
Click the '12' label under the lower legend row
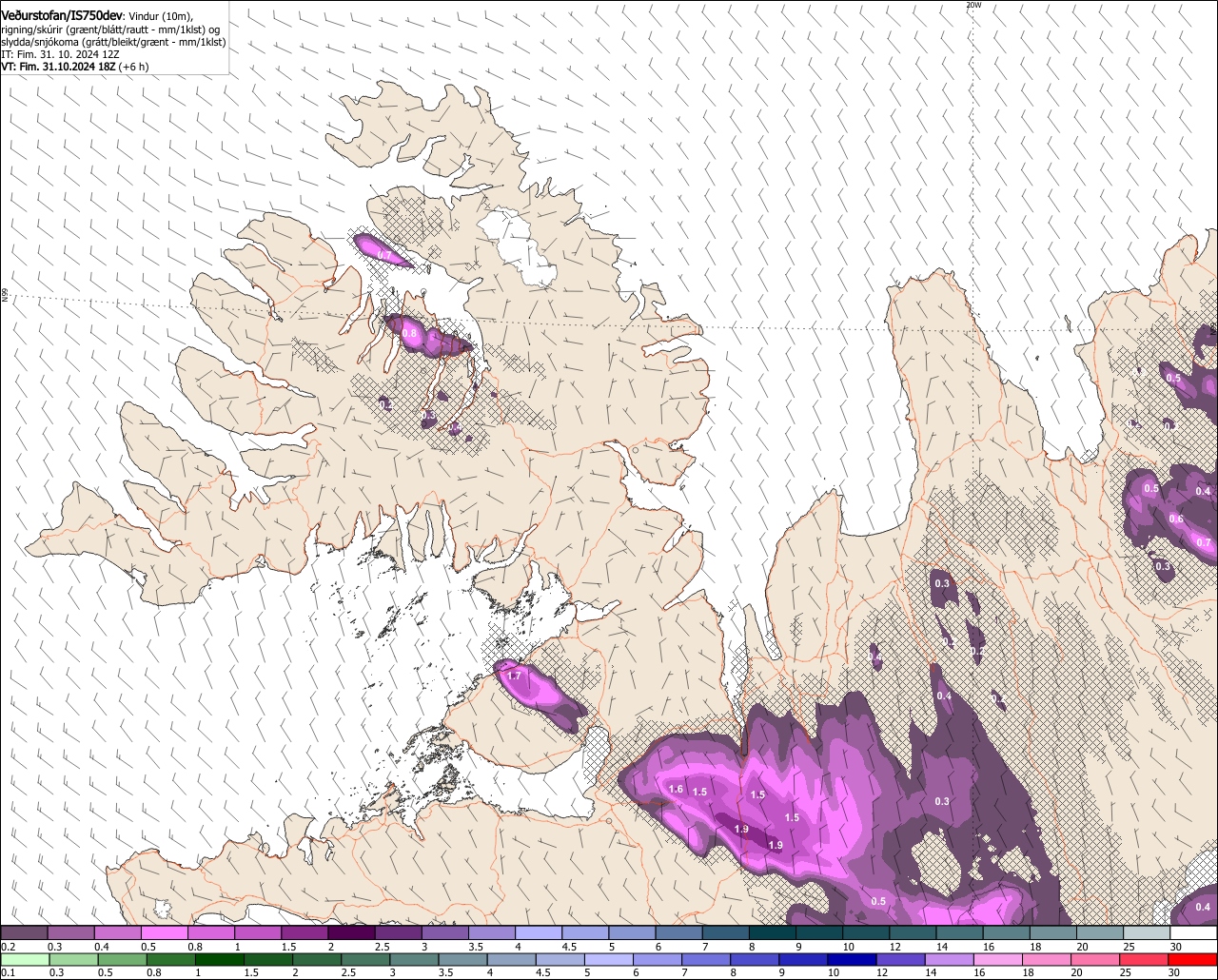pyautogui.click(x=881, y=972)
